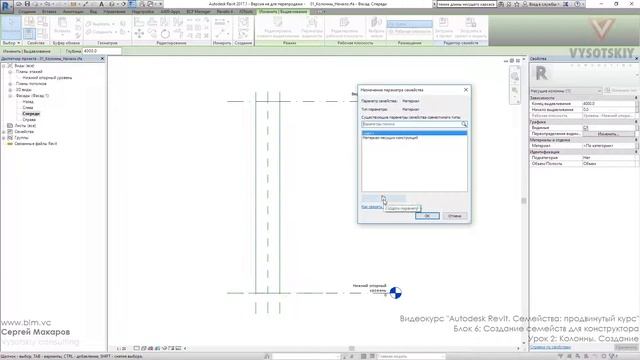This screenshot has width=640, height=360.
Task: Click the Изменить... visibility override button
Action: [x=608, y=134]
